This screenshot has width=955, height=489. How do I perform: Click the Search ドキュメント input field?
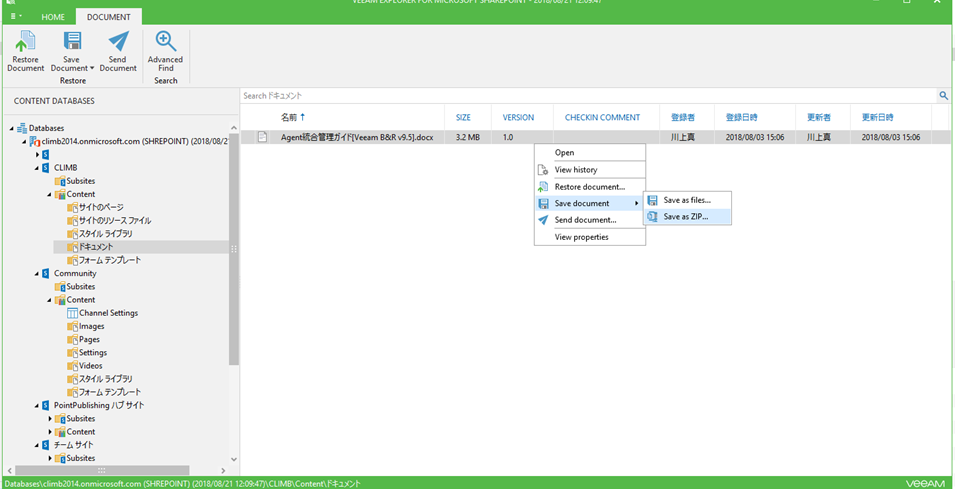(589, 96)
